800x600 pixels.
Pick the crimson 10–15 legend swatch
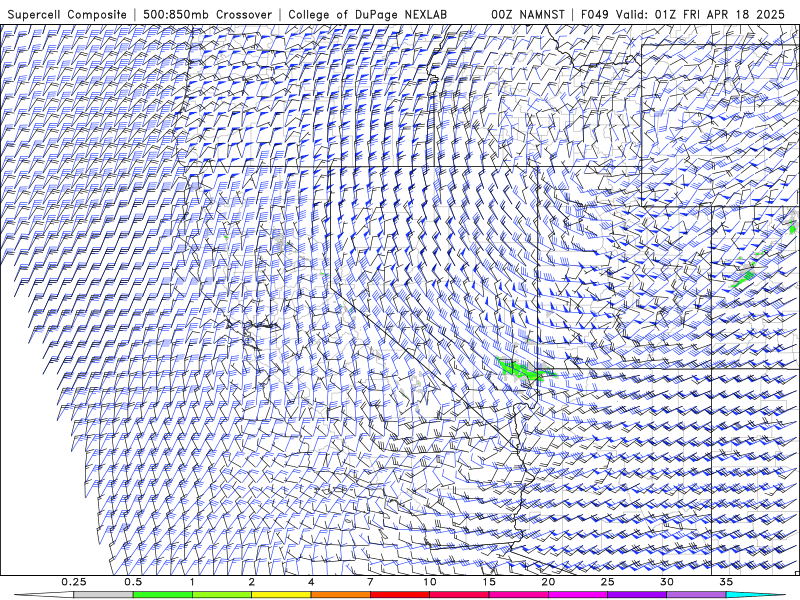click(459, 595)
